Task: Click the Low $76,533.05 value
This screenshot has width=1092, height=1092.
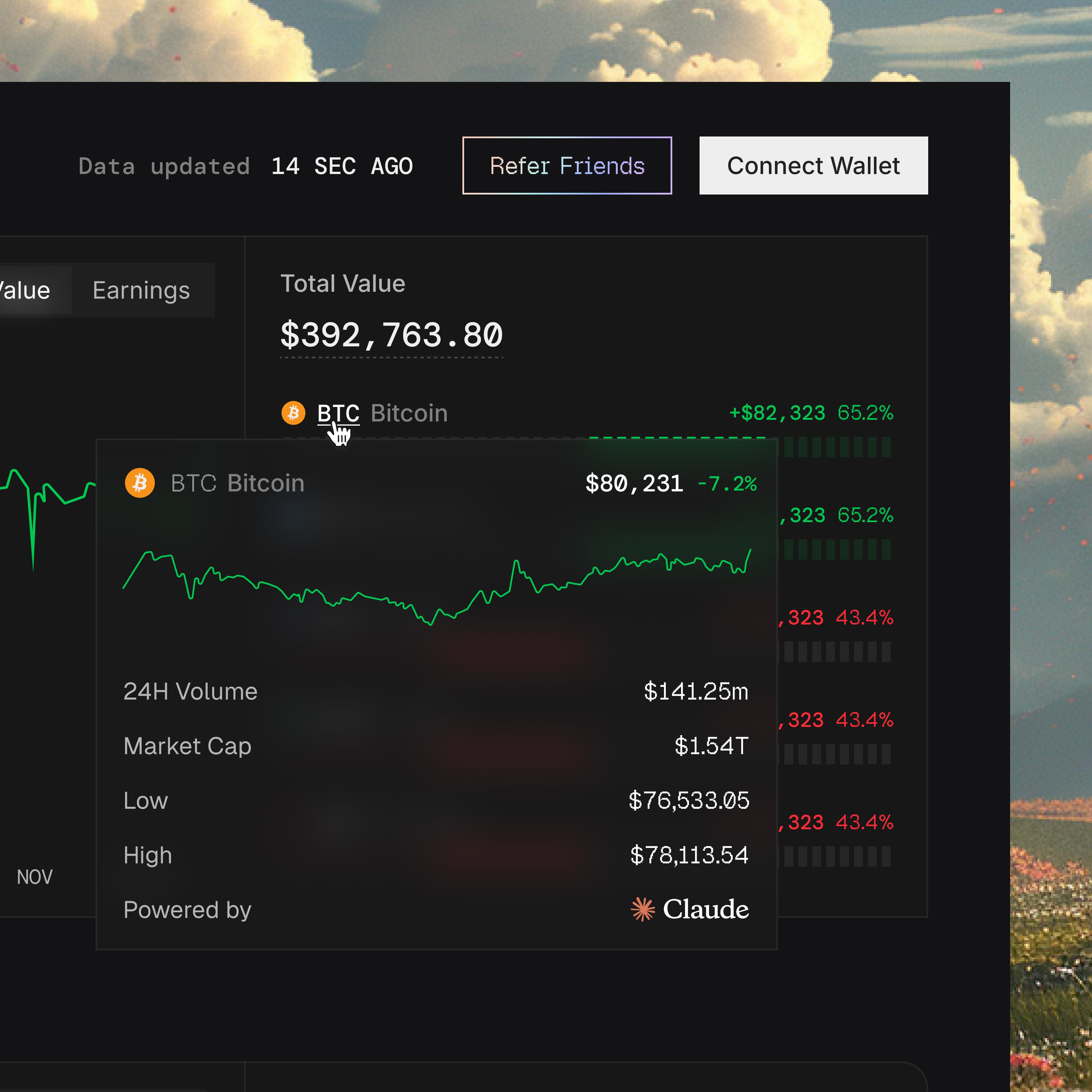Action: 688,801
